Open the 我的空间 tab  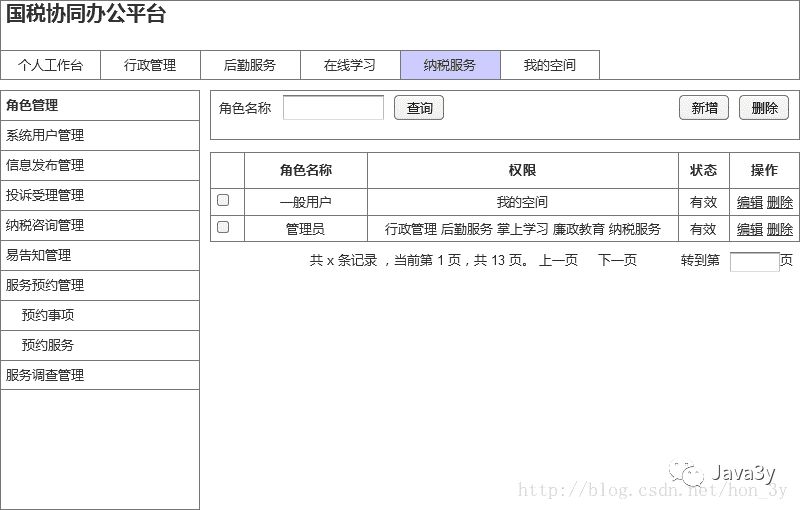pyautogui.click(x=549, y=65)
